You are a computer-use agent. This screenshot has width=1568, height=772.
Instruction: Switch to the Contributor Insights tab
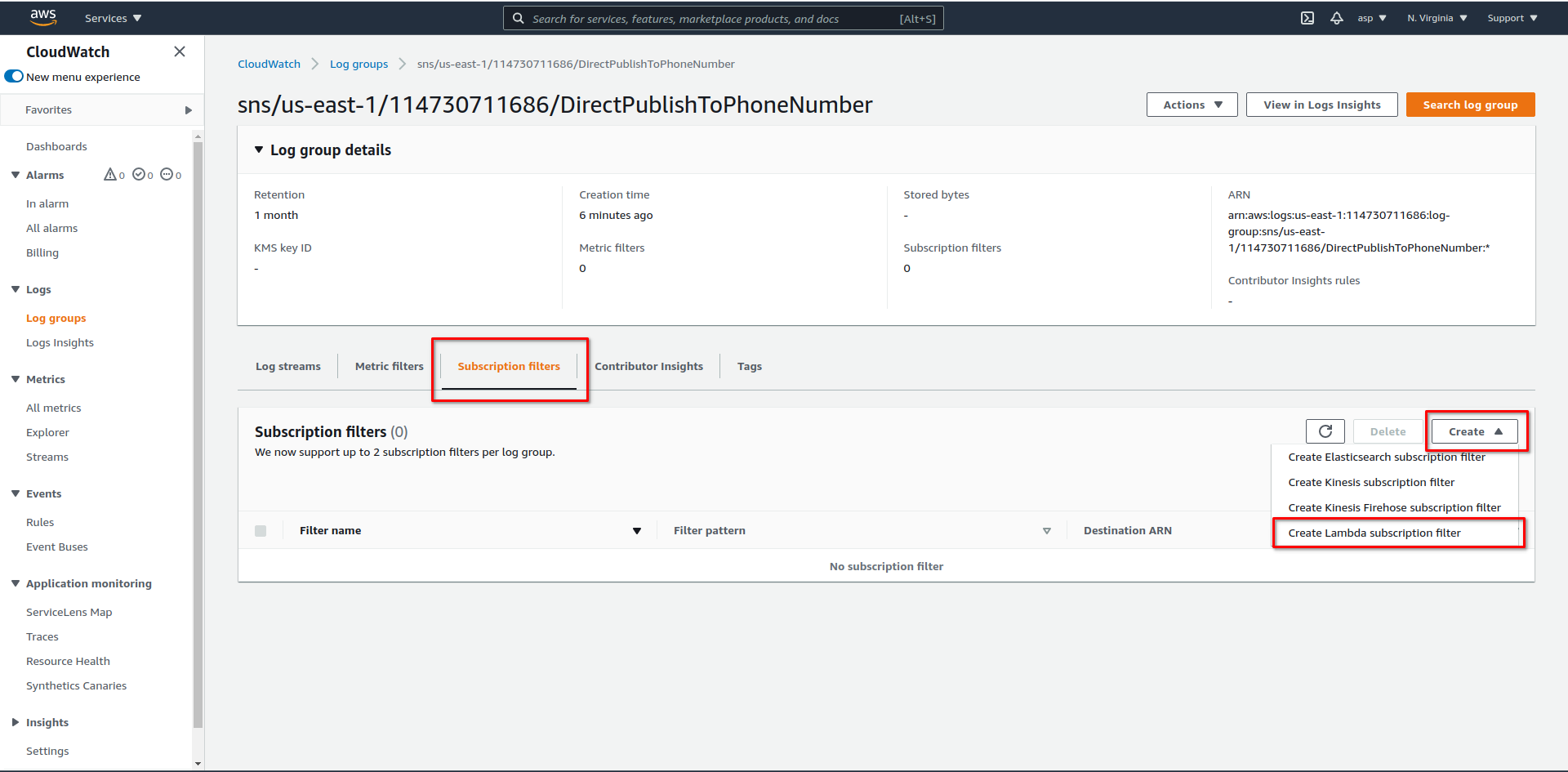tap(648, 366)
